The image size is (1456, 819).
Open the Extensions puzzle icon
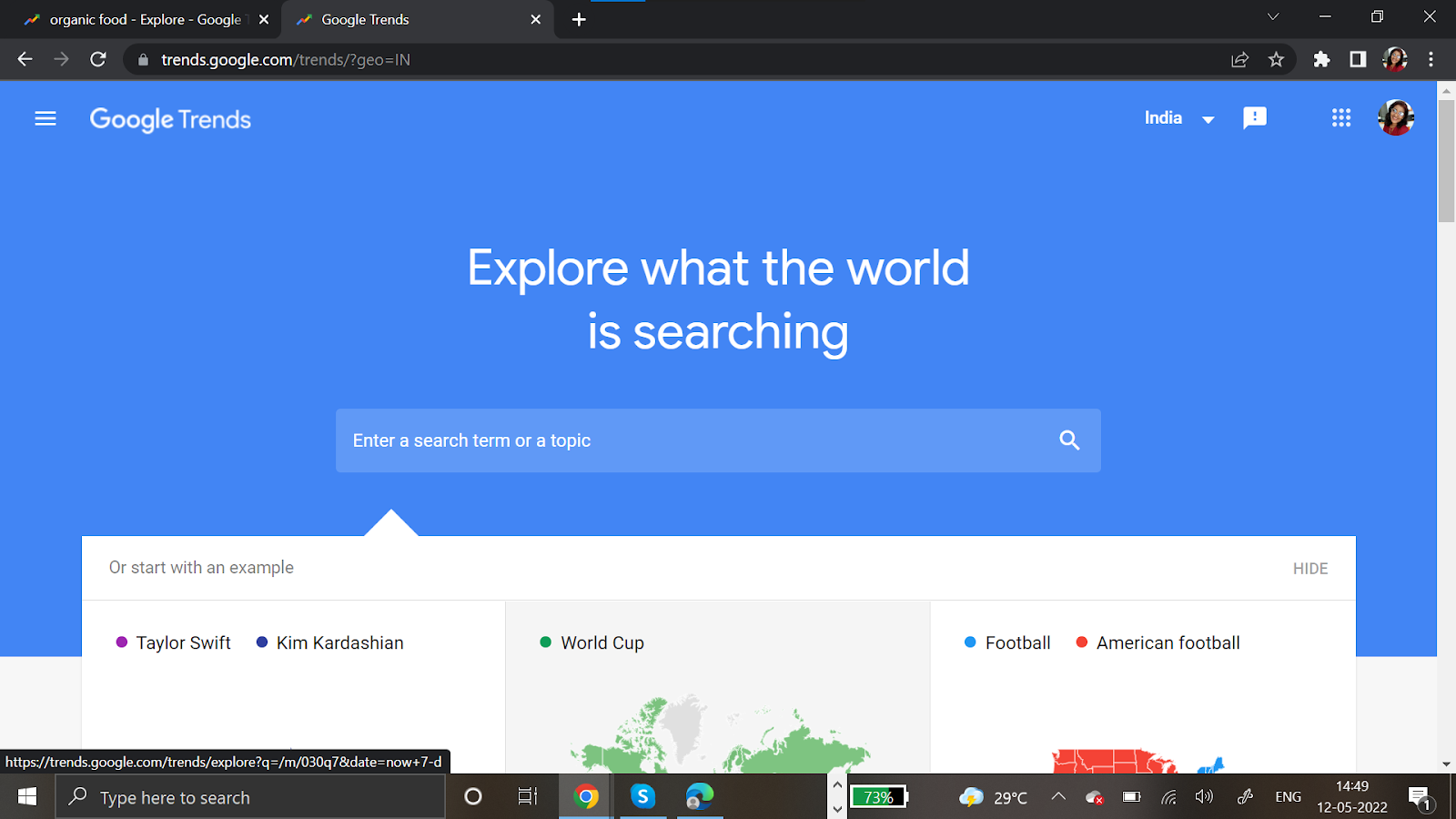tap(1321, 59)
